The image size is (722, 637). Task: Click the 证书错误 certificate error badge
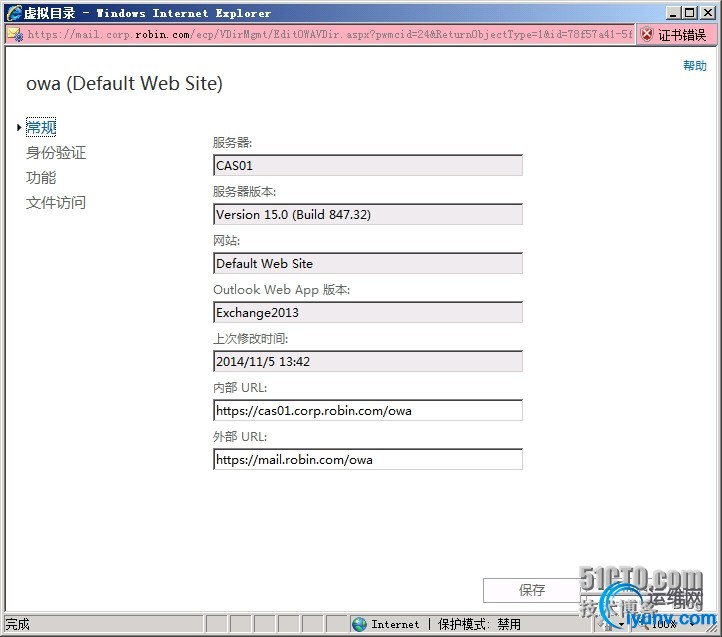pos(675,35)
